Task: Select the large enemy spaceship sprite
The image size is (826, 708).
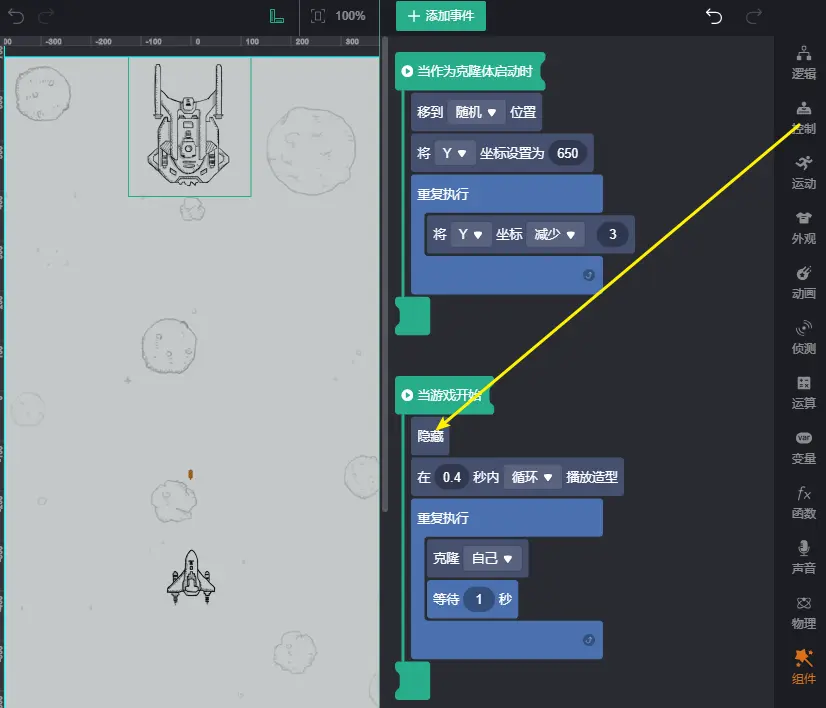Action: pos(189,125)
